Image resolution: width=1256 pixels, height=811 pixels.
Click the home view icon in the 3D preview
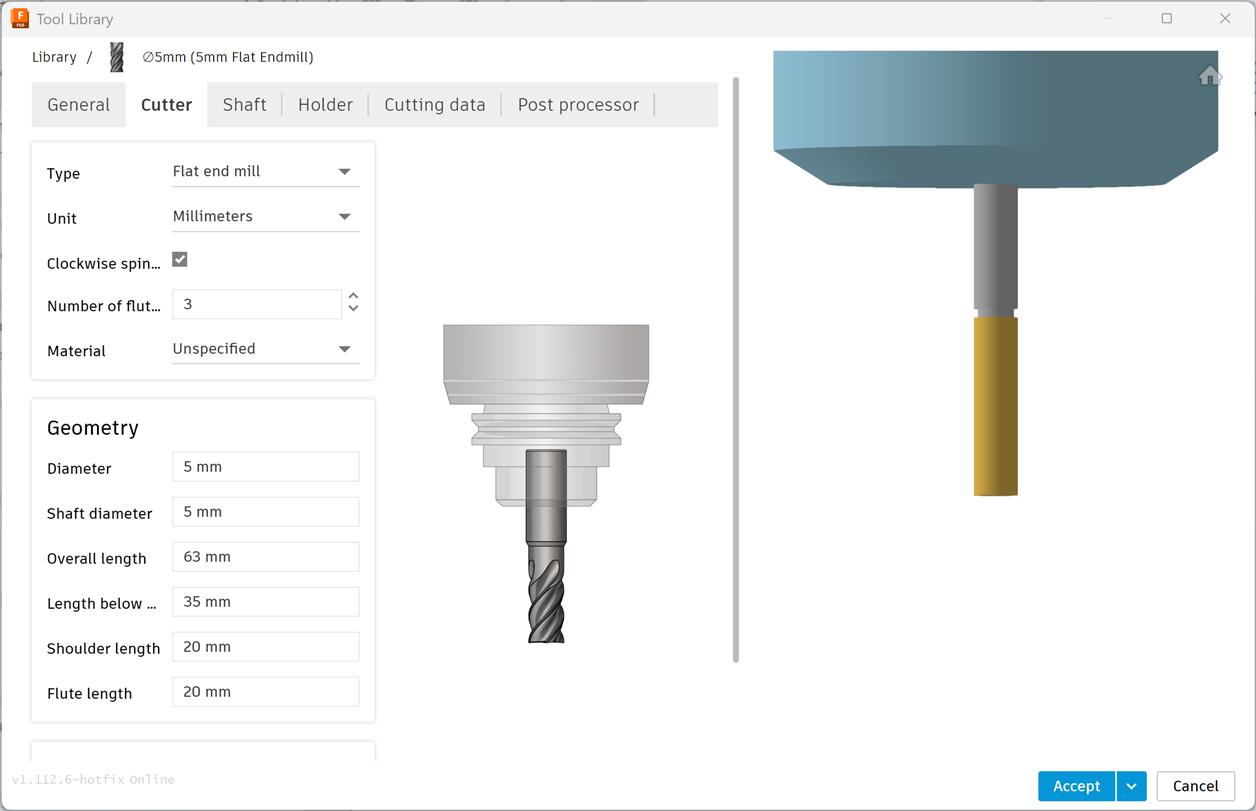[x=1210, y=75]
